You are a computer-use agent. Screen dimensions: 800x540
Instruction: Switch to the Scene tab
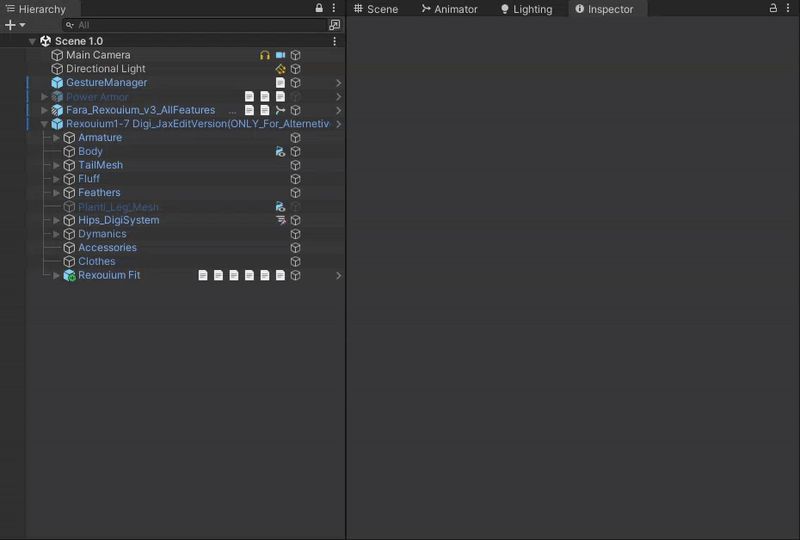pyautogui.click(x=376, y=9)
